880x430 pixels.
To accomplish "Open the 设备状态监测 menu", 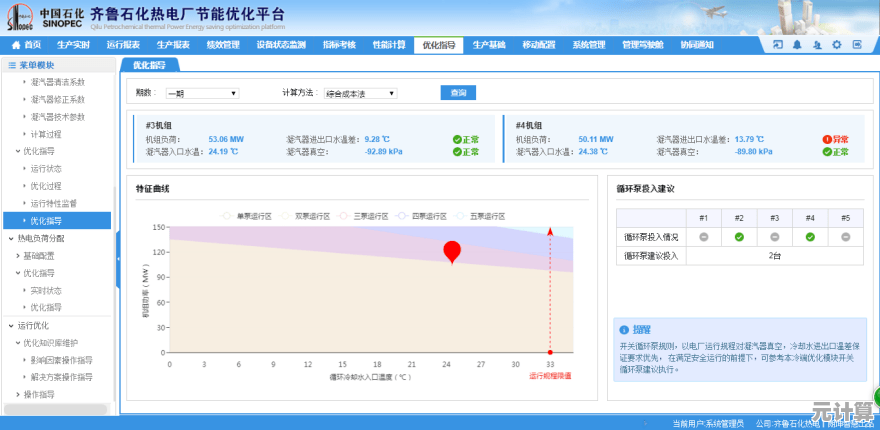I will (280, 45).
